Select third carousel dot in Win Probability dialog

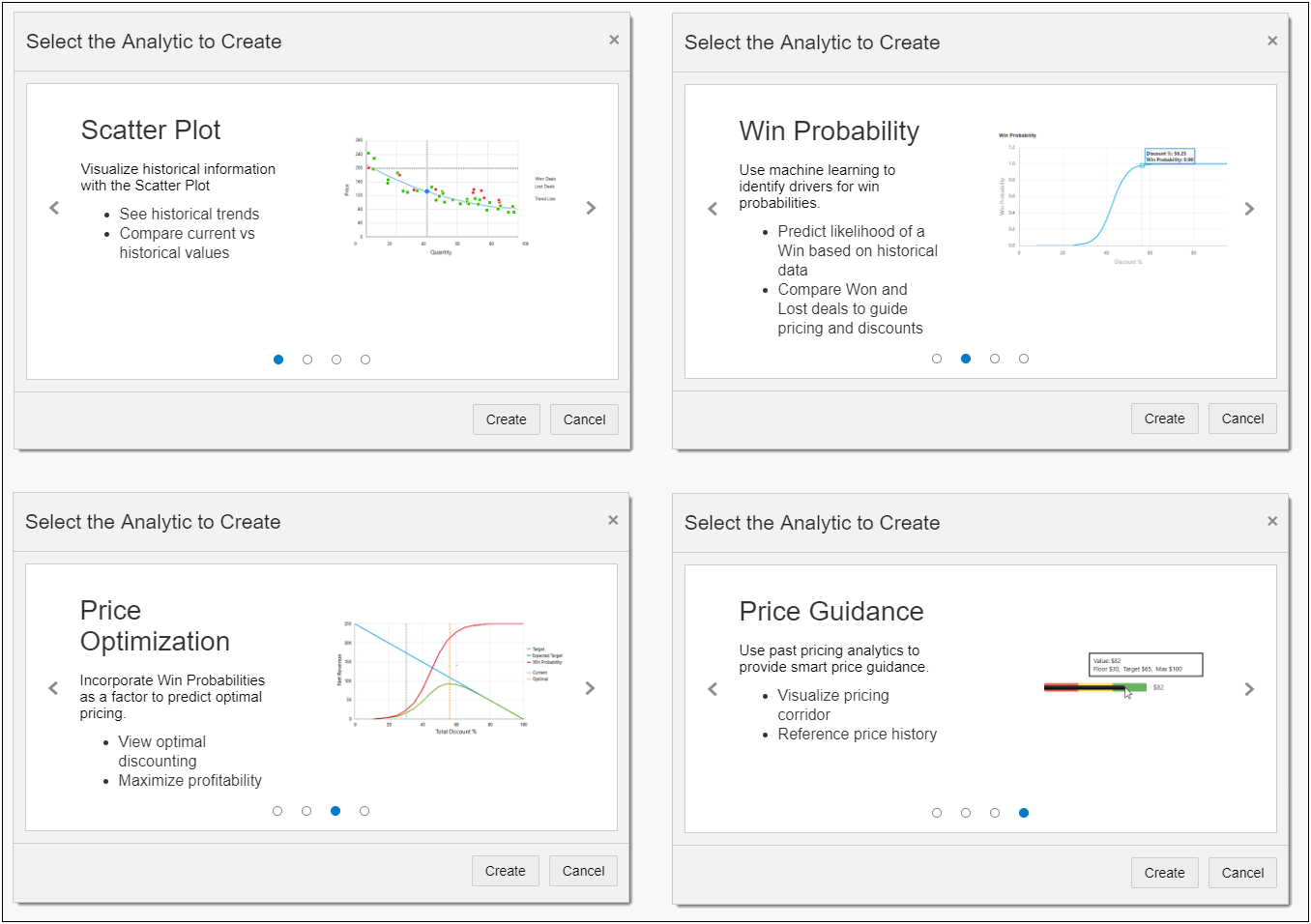(x=995, y=359)
